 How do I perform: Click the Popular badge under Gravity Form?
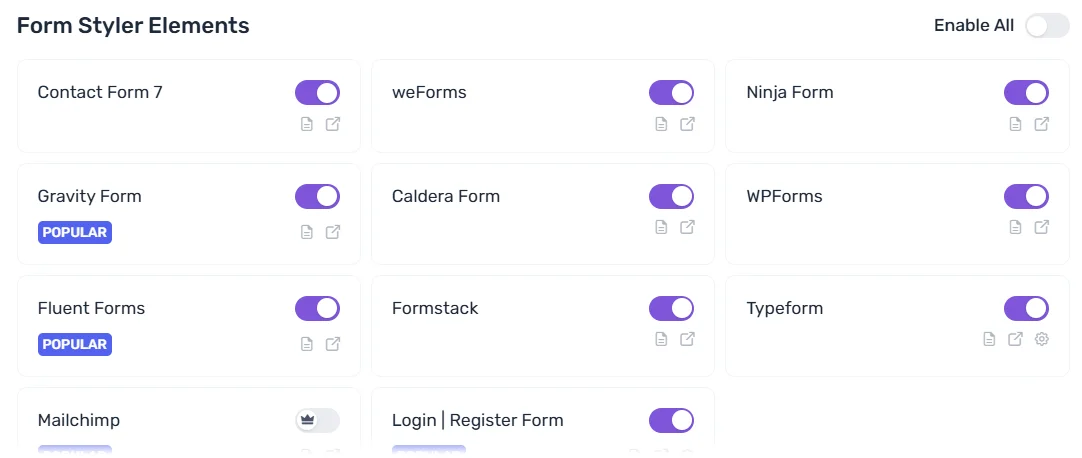[x=75, y=233]
